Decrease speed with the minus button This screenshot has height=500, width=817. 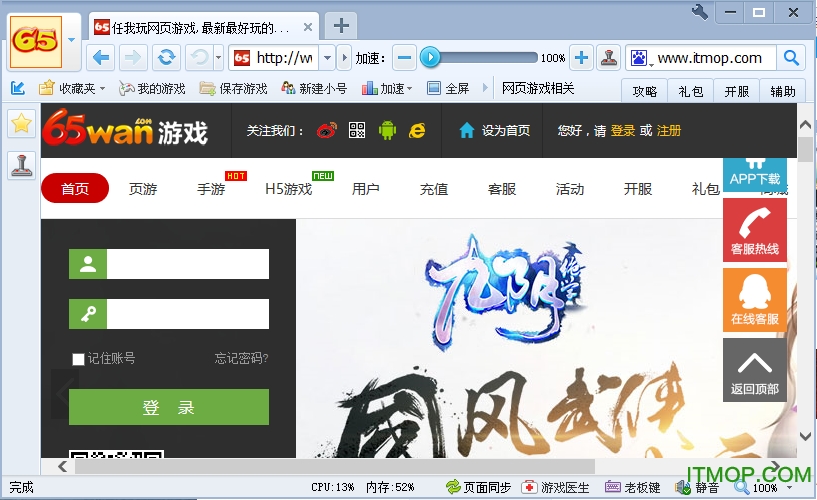click(x=404, y=58)
